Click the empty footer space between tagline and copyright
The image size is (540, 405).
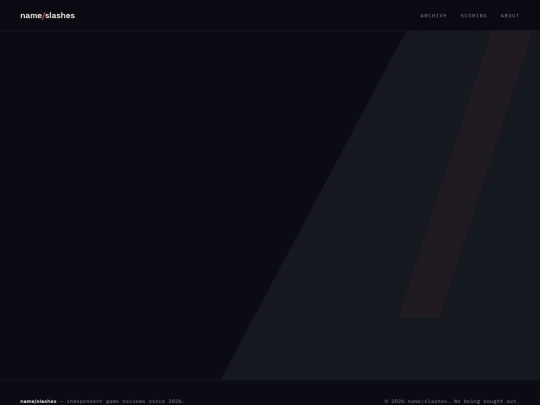[284, 401]
